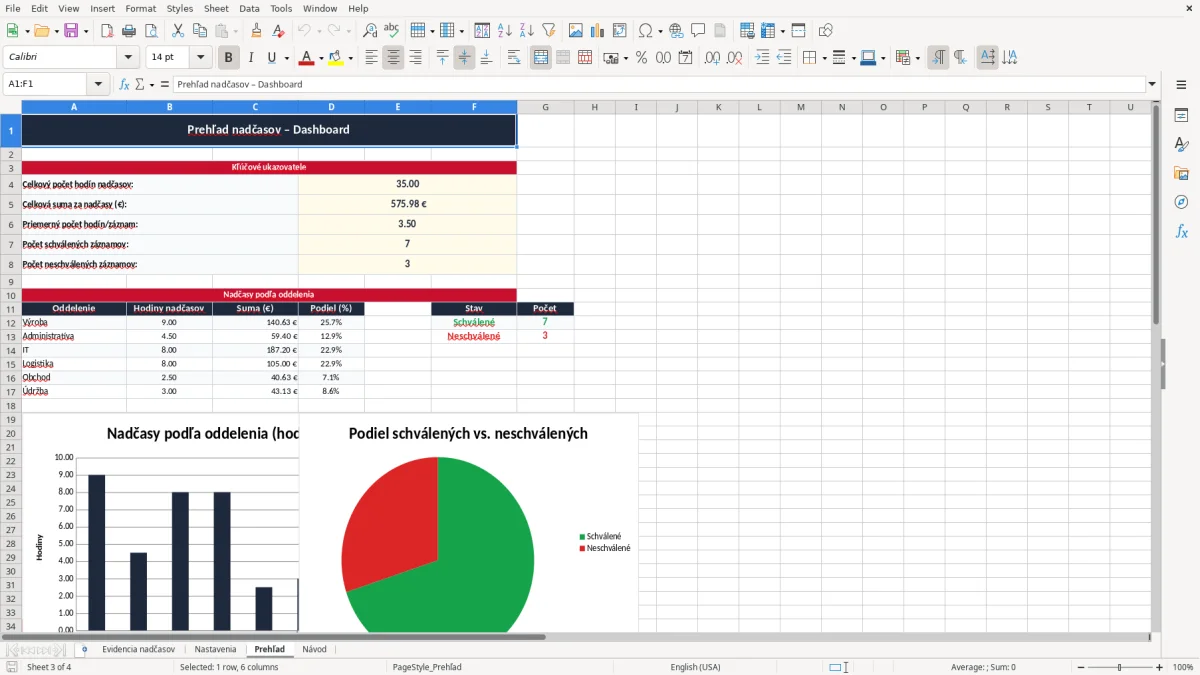Click the Function Wizard fx icon

point(124,84)
